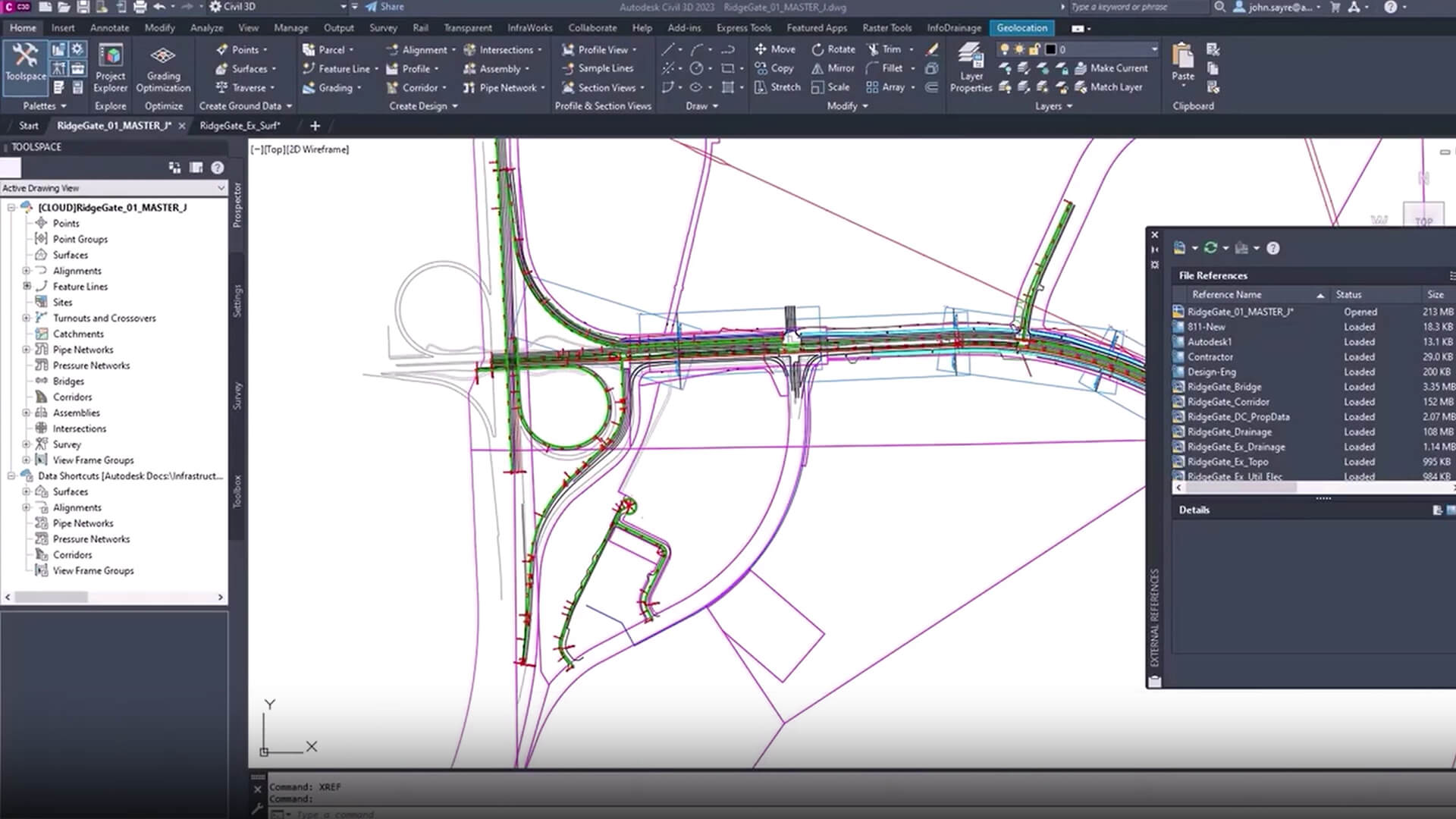Collapse the Data Shortcuts tree node

[11, 476]
